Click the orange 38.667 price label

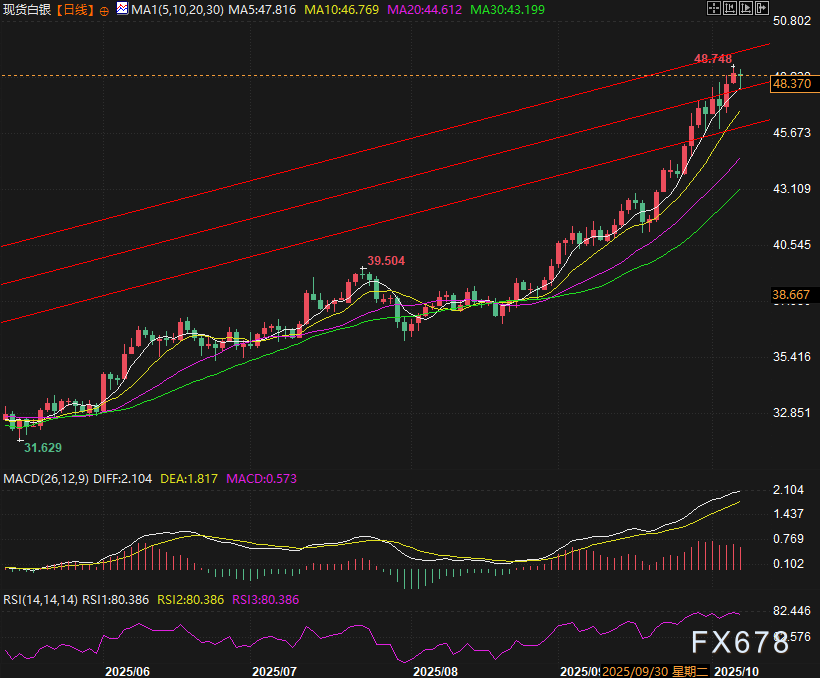click(x=791, y=295)
